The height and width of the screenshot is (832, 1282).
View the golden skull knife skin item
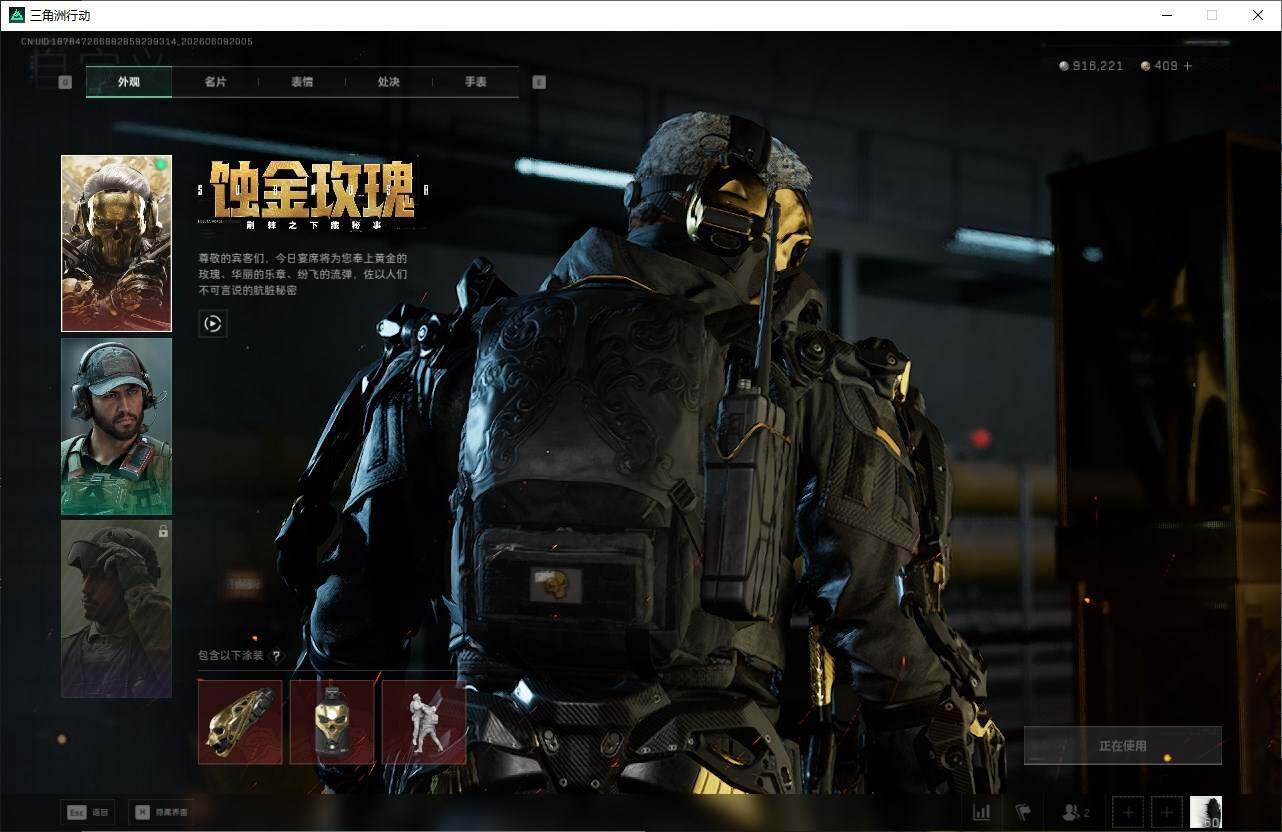pyautogui.click(x=240, y=722)
